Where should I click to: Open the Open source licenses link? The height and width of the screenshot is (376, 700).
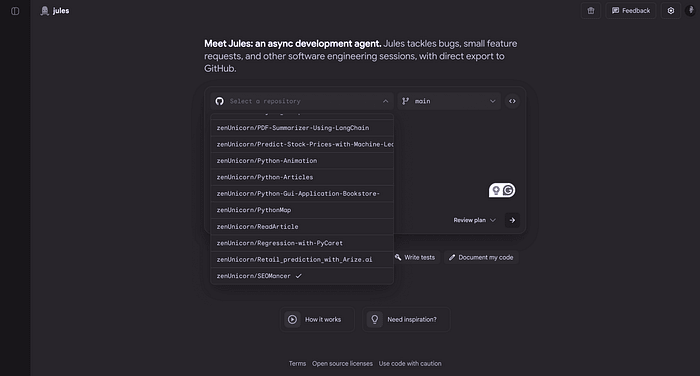342,363
